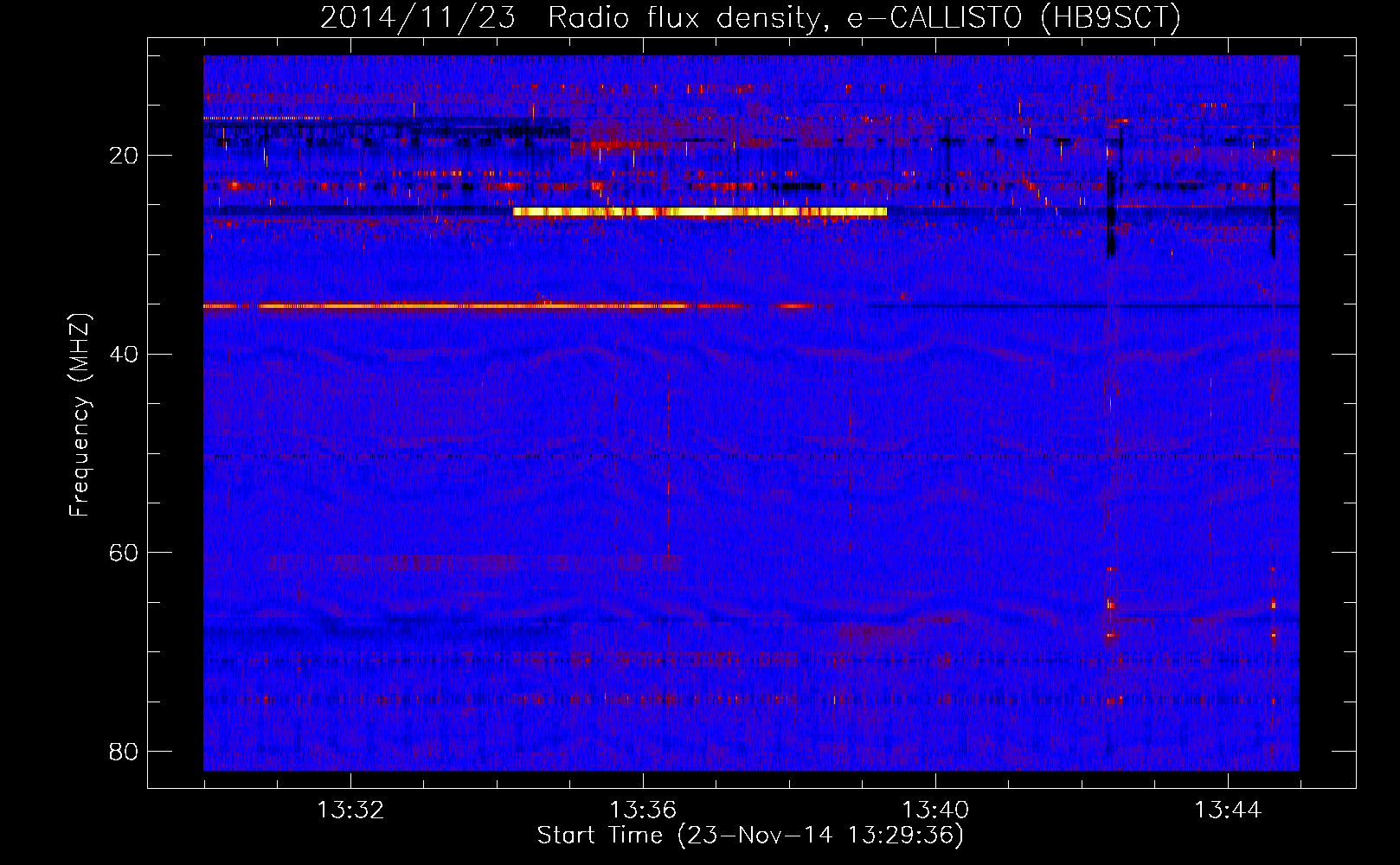1400x865 pixels.
Task: Click the 40 MHz frequency tick label
Action: (124, 354)
